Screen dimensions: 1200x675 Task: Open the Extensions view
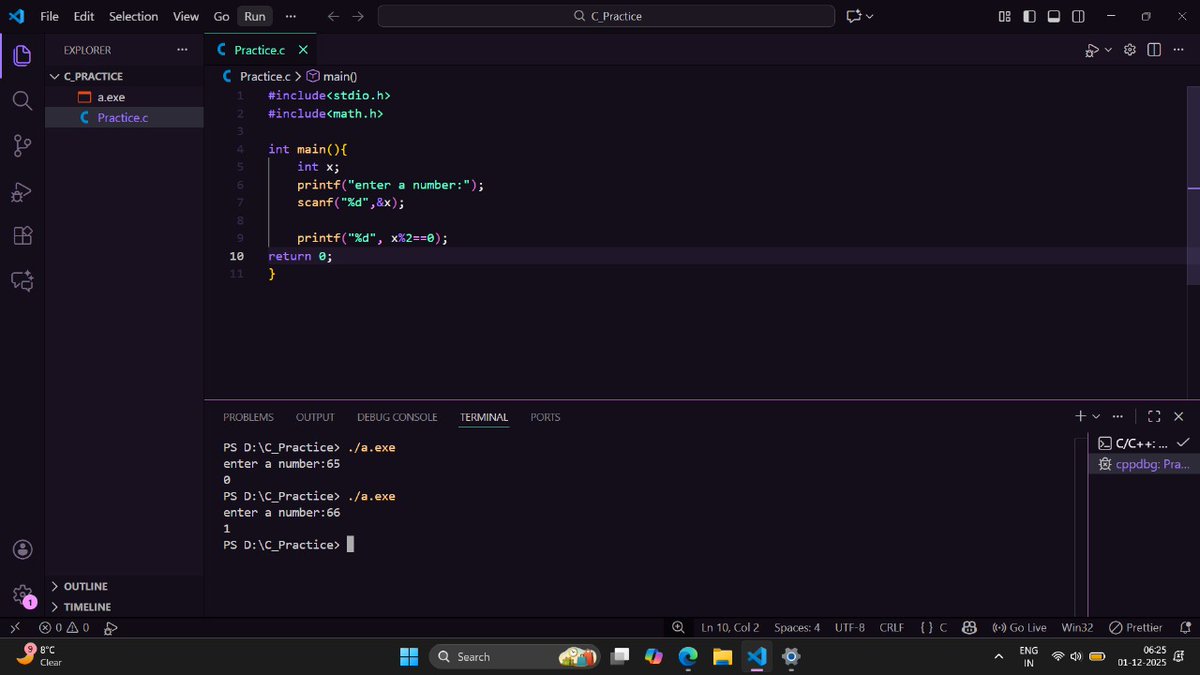click(22, 236)
